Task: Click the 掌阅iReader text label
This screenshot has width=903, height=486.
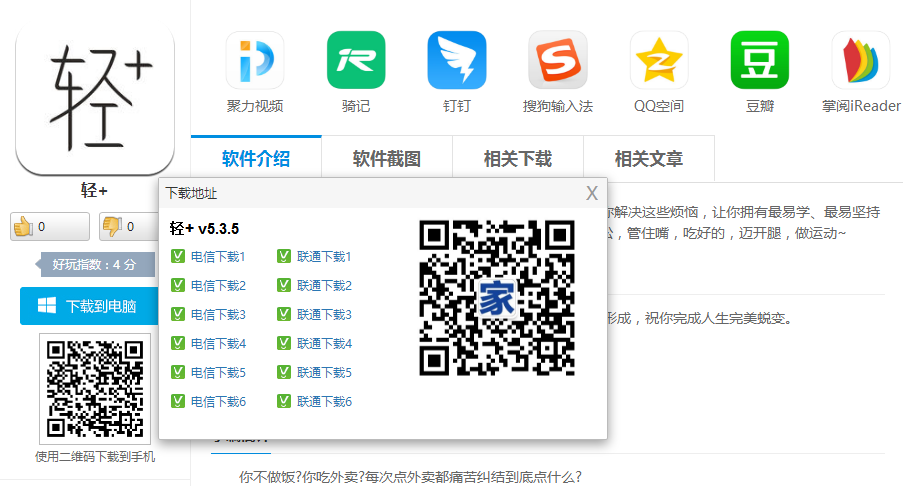Action: (861, 106)
